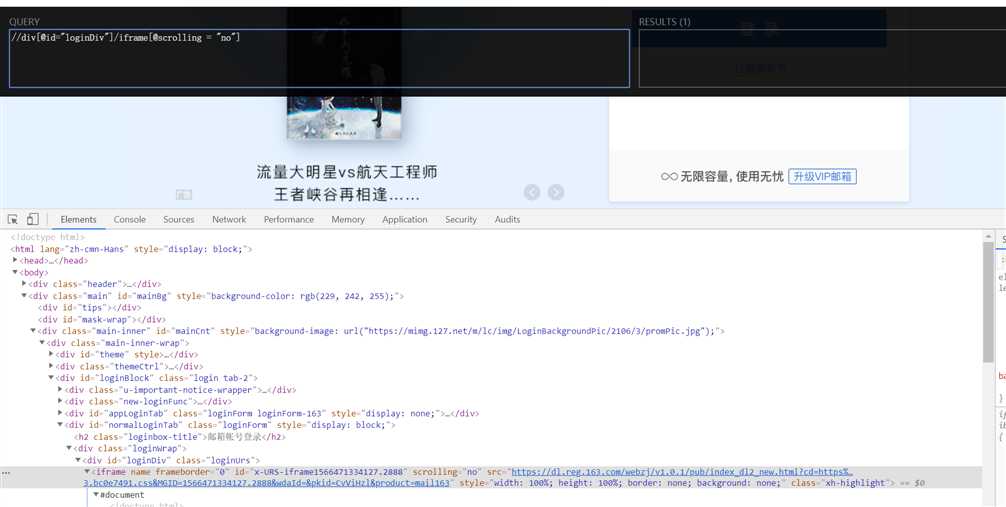Image resolution: width=1006 pixels, height=507 pixels.
Task: Collapse the loginDiv div node
Action: pyautogui.click(x=78, y=460)
